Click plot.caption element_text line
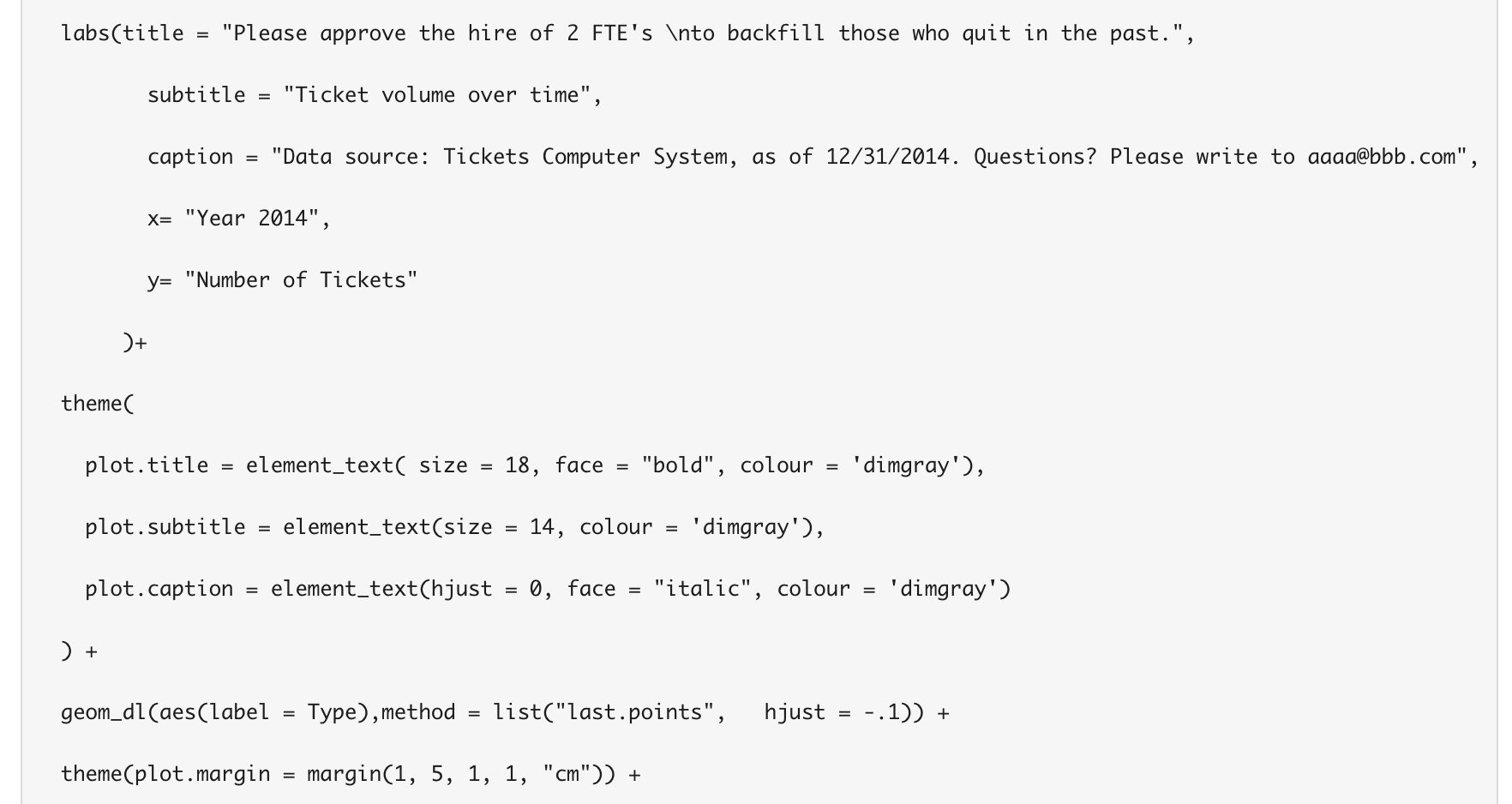This screenshot has width=1512, height=804. click(548, 589)
